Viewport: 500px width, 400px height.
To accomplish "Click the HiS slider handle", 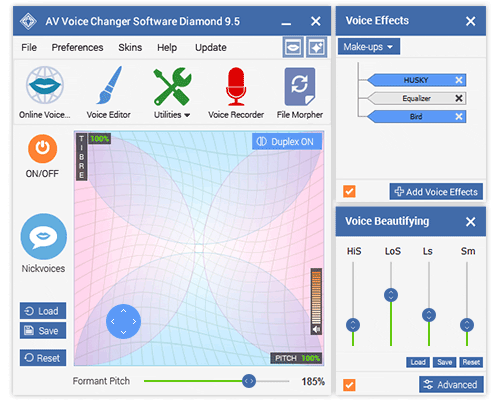I will tap(353, 325).
